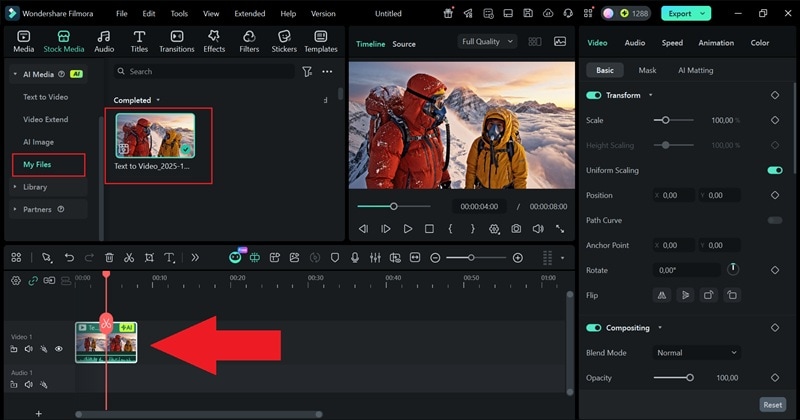The height and width of the screenshot is (420, 800).
Task: Expand the Library section in sidebar
Action: click(35, 187)
